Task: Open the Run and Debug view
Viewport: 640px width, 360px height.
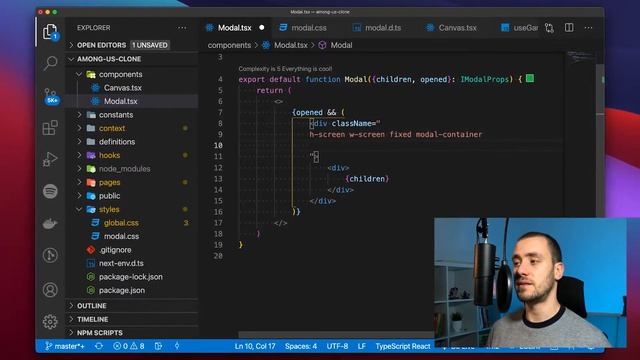Action: (x=50, y=159)
